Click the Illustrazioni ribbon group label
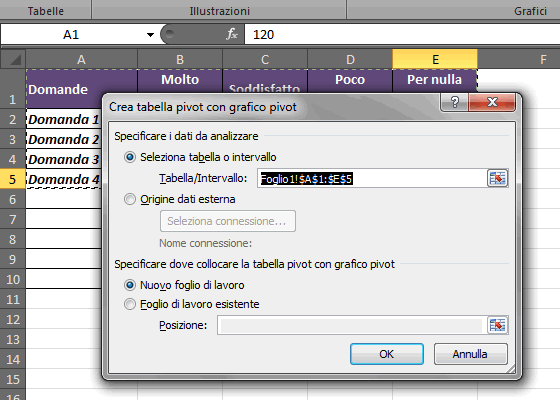 [x=219, y=11]
